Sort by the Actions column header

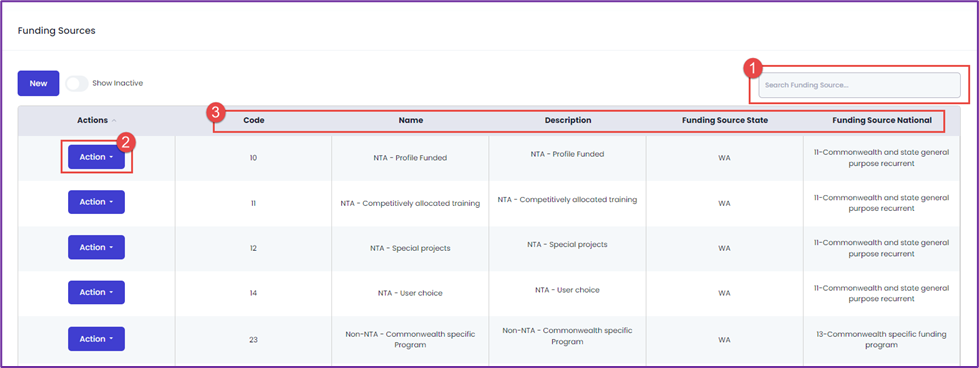(92, 120)
